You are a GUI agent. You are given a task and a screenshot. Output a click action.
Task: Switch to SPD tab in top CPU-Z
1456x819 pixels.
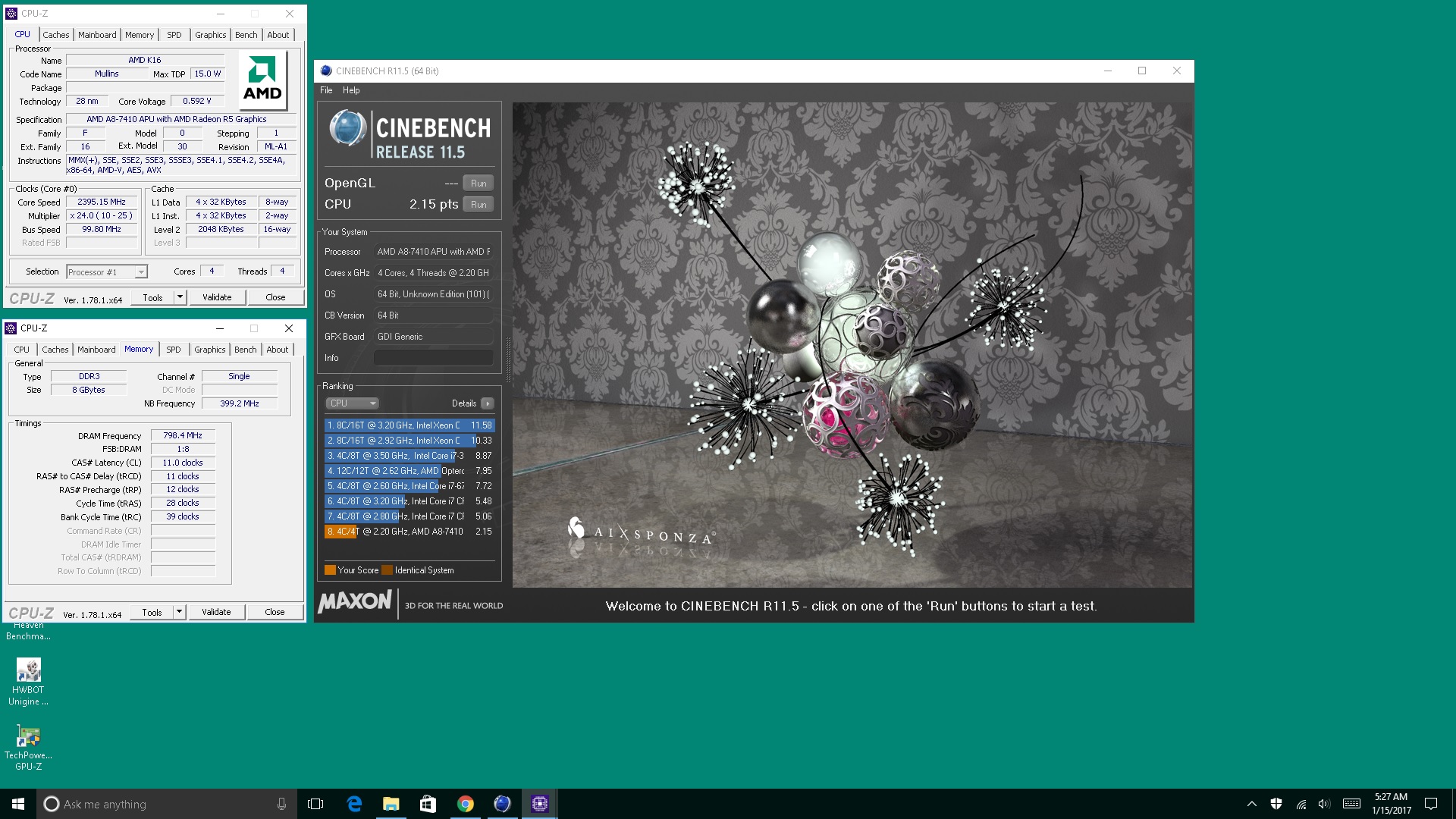click(174, 35)
